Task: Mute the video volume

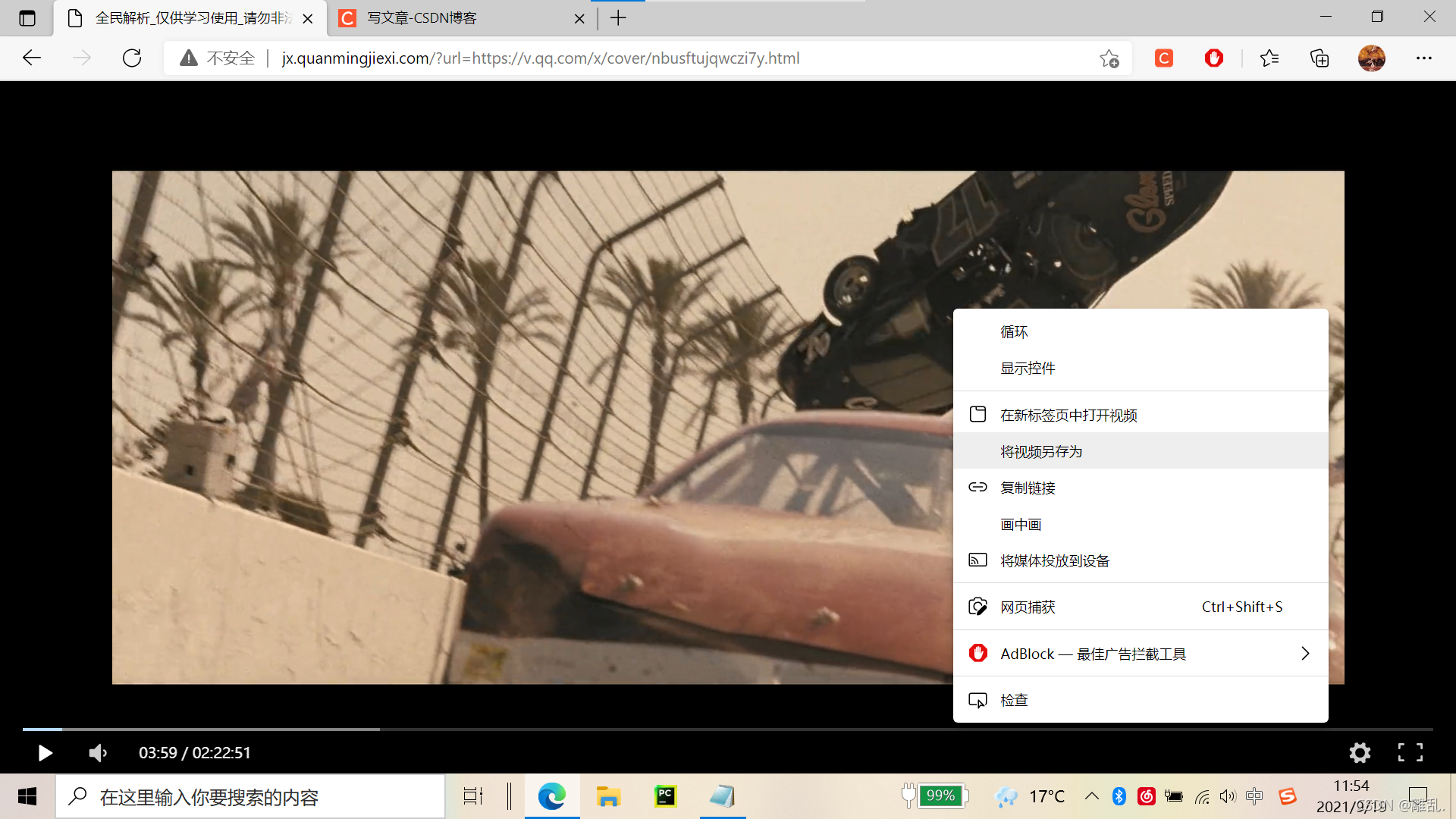Action: coord(98,753)
